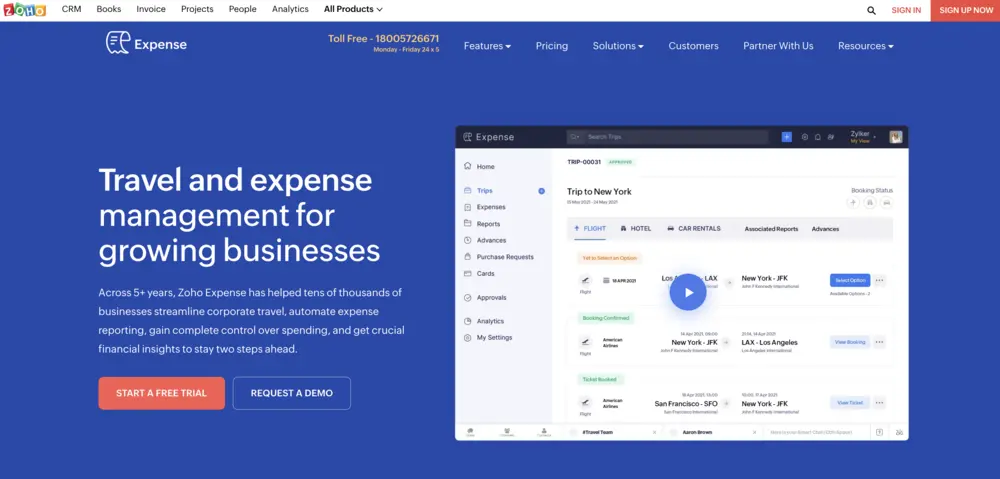1000x479 pixels.
Task: Click the TRIP-00031 label
Action: pyautogui.click(x=584, y=162)
